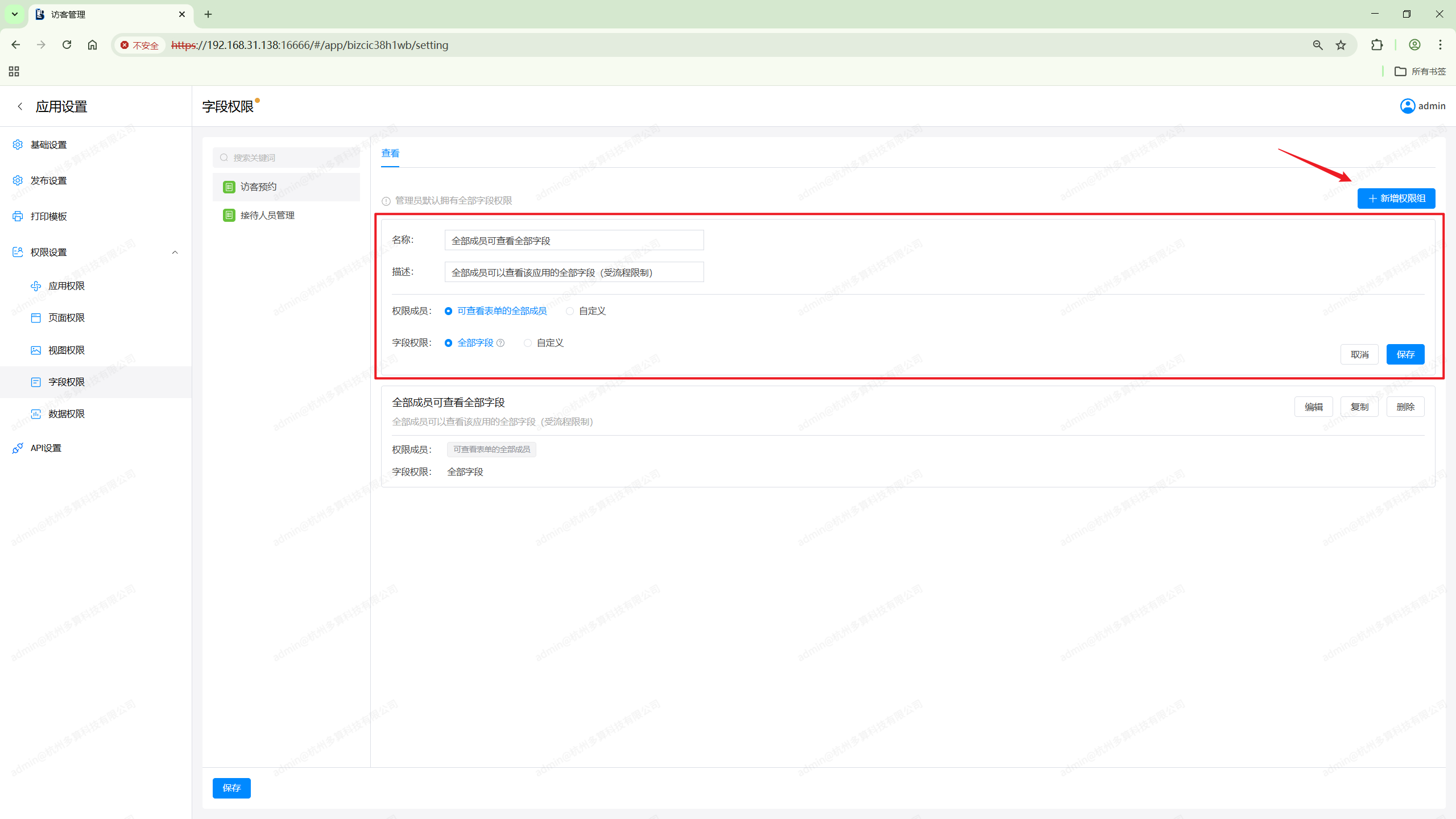Go to 应用权限 settings
The height and width of the screenshot is (819, 1456).
[66, 286]
